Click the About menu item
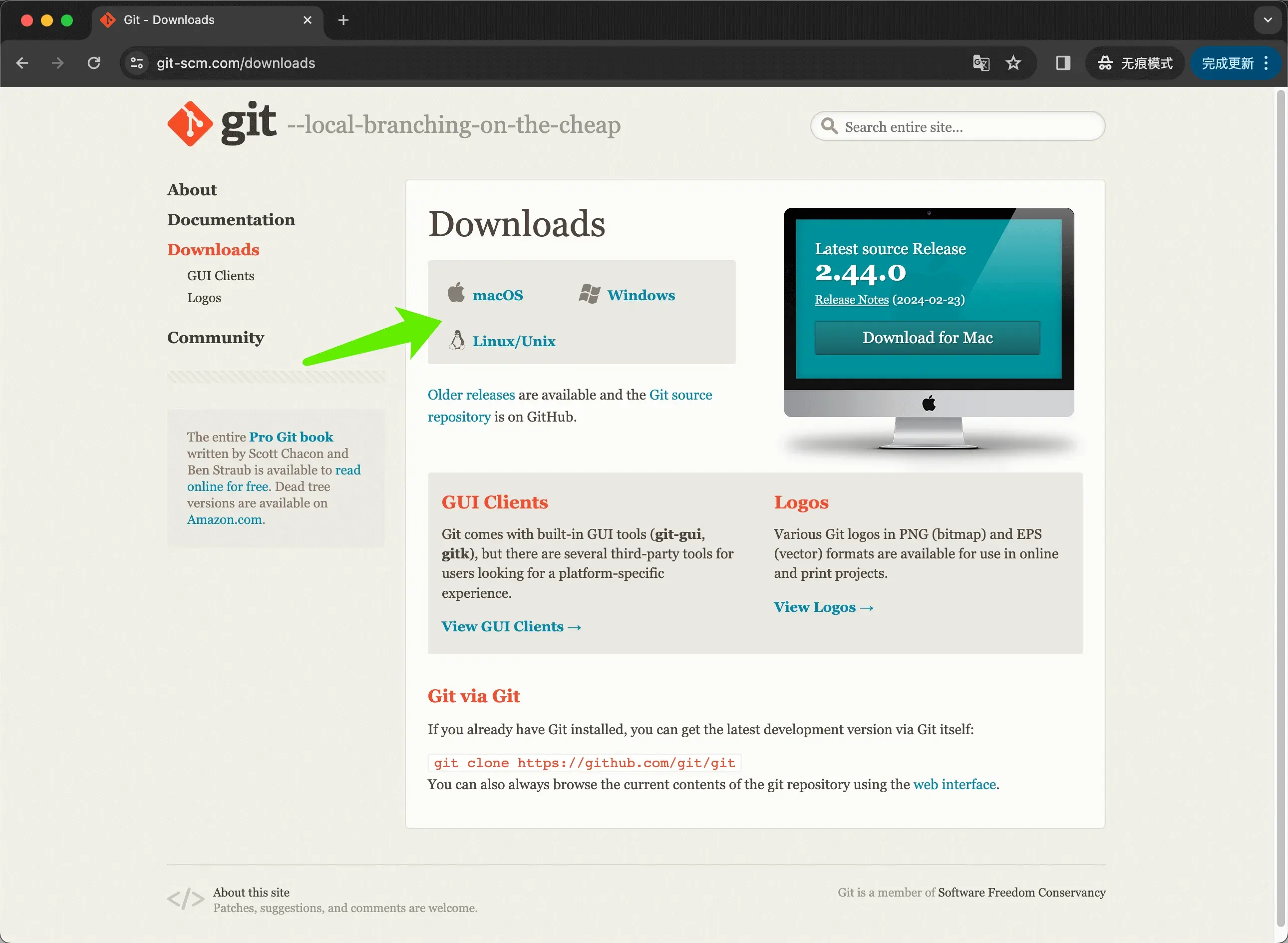This screenshot has width=1288, height=943. [x=192, y=189]
